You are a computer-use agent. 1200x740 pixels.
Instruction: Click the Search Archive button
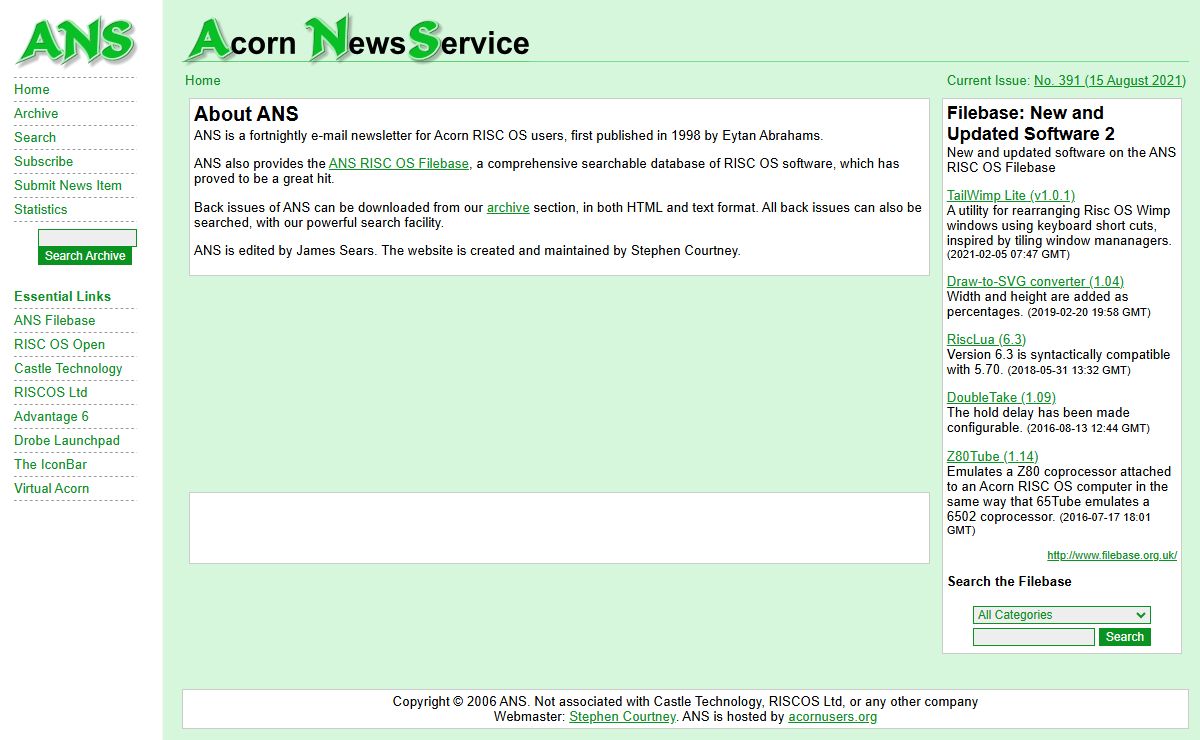point(85,256)
